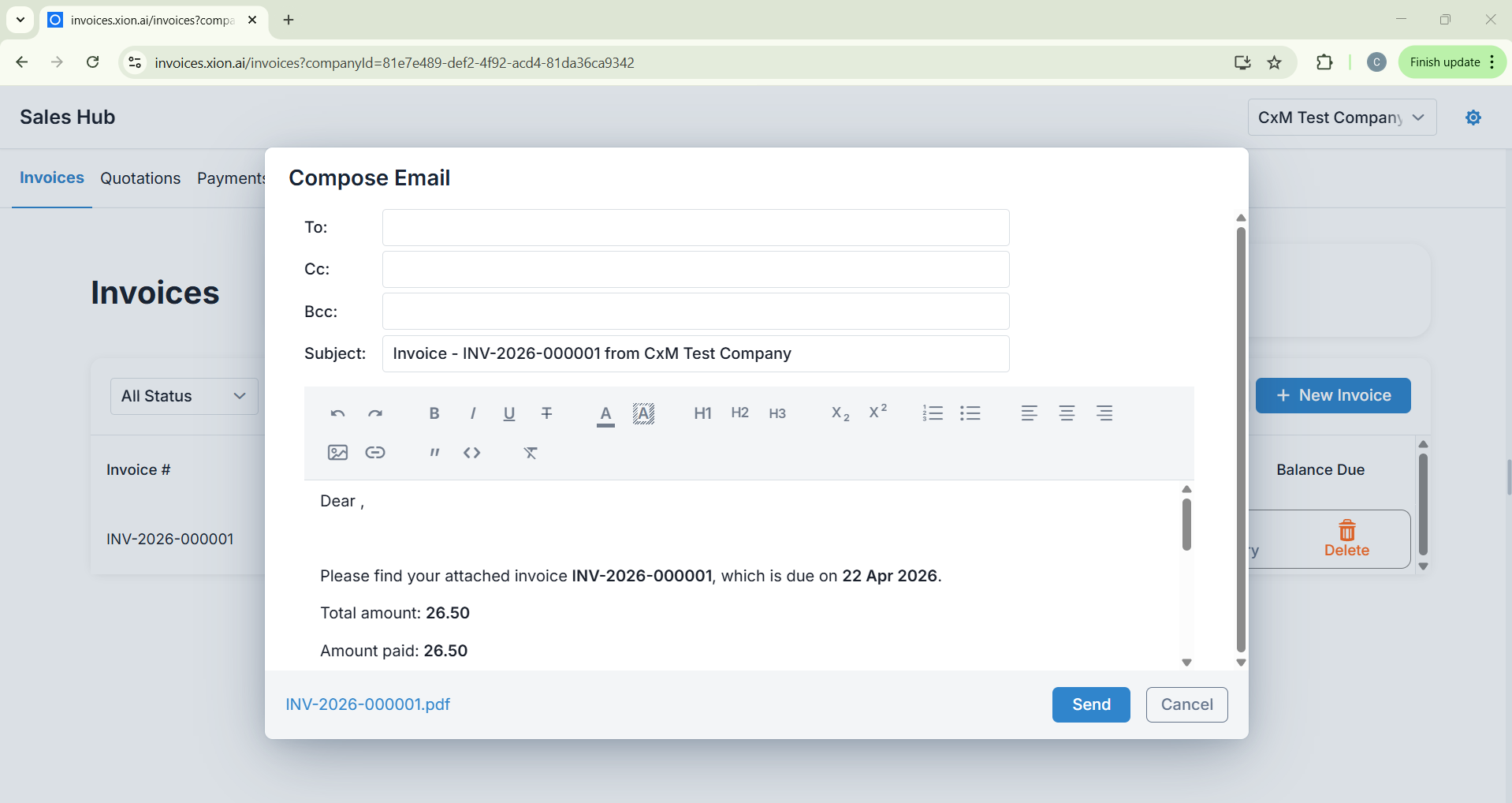Screen dimensions: 1512x803
Task: Insert a code block with the code icon
Action: tap(471, 453)
